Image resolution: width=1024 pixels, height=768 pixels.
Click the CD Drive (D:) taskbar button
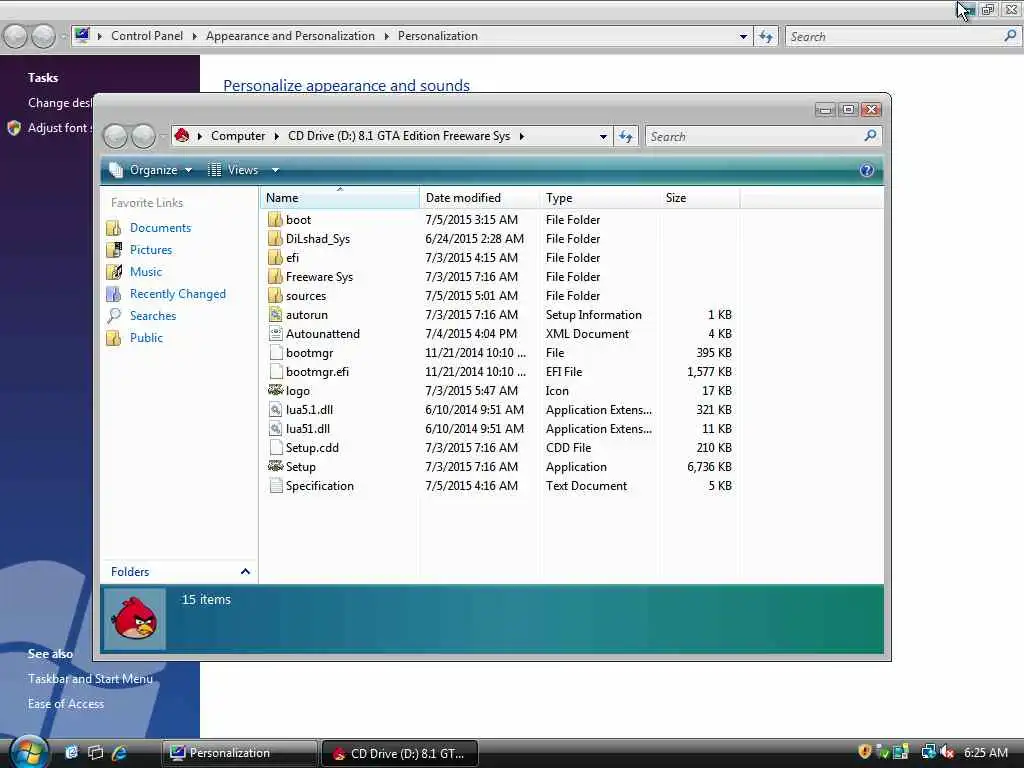(400, 753)
